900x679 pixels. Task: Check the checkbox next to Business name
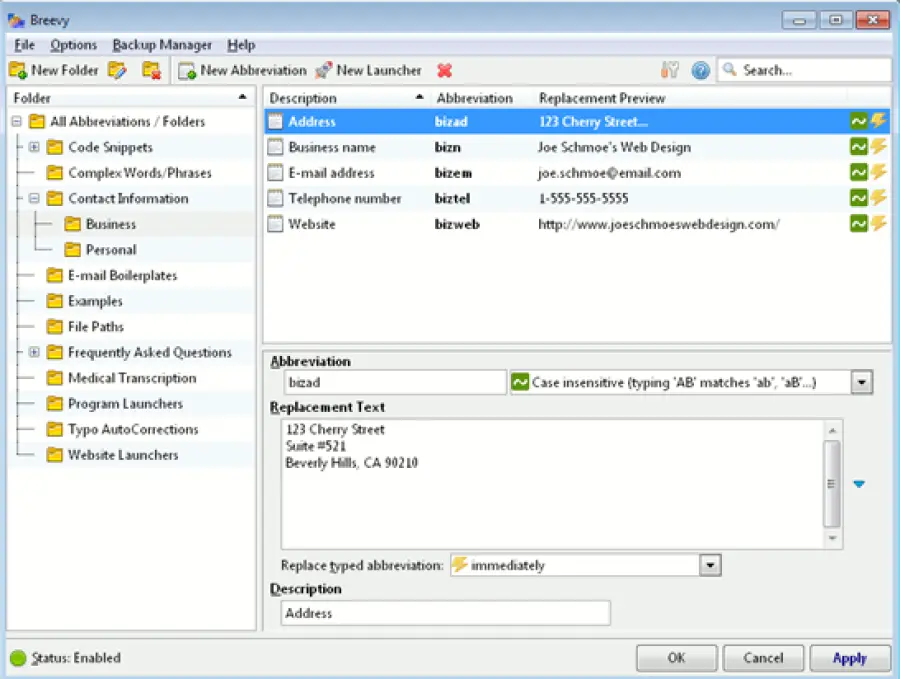274,147
